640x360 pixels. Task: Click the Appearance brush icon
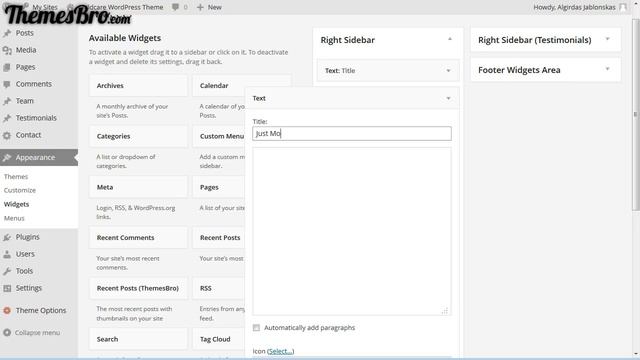pos(7,158)
